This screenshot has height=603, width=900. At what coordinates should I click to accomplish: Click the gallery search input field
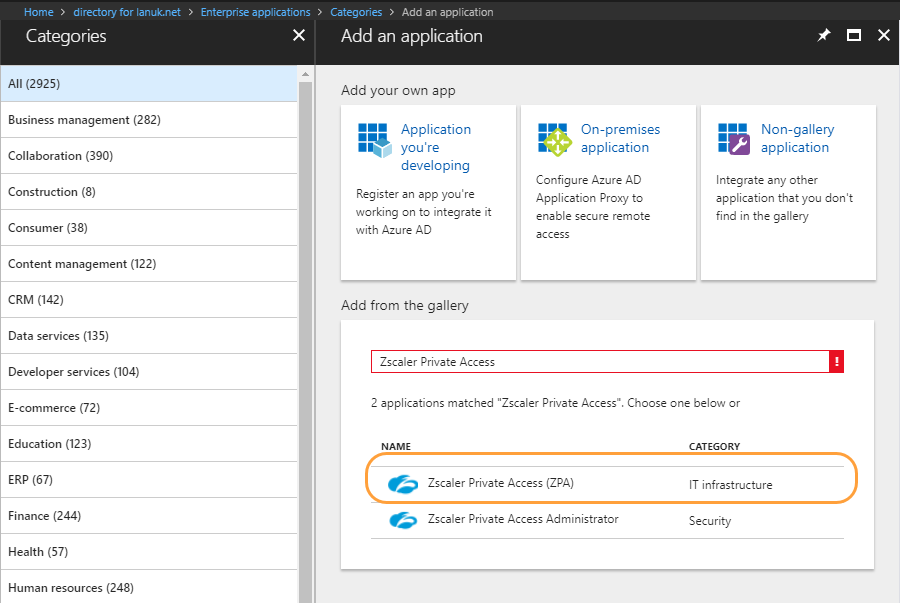[600, 361]
